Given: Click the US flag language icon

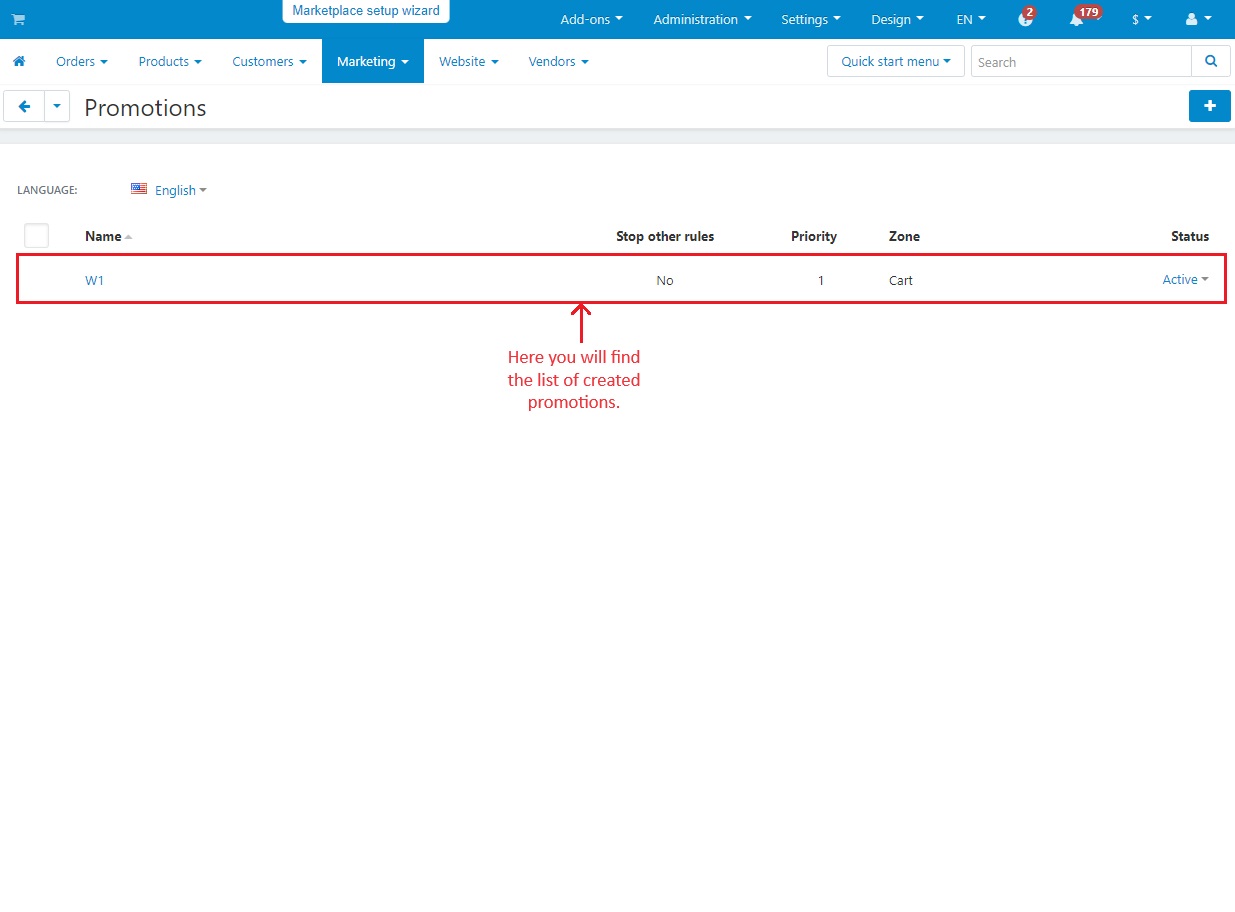Looking at the screenshot, I should (x=139, y=188).
